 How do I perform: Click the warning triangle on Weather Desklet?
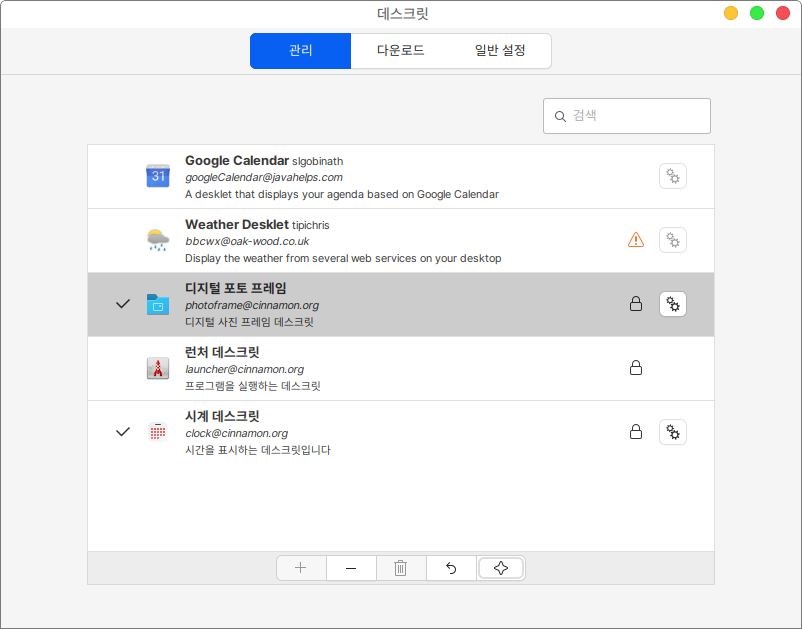636,240
